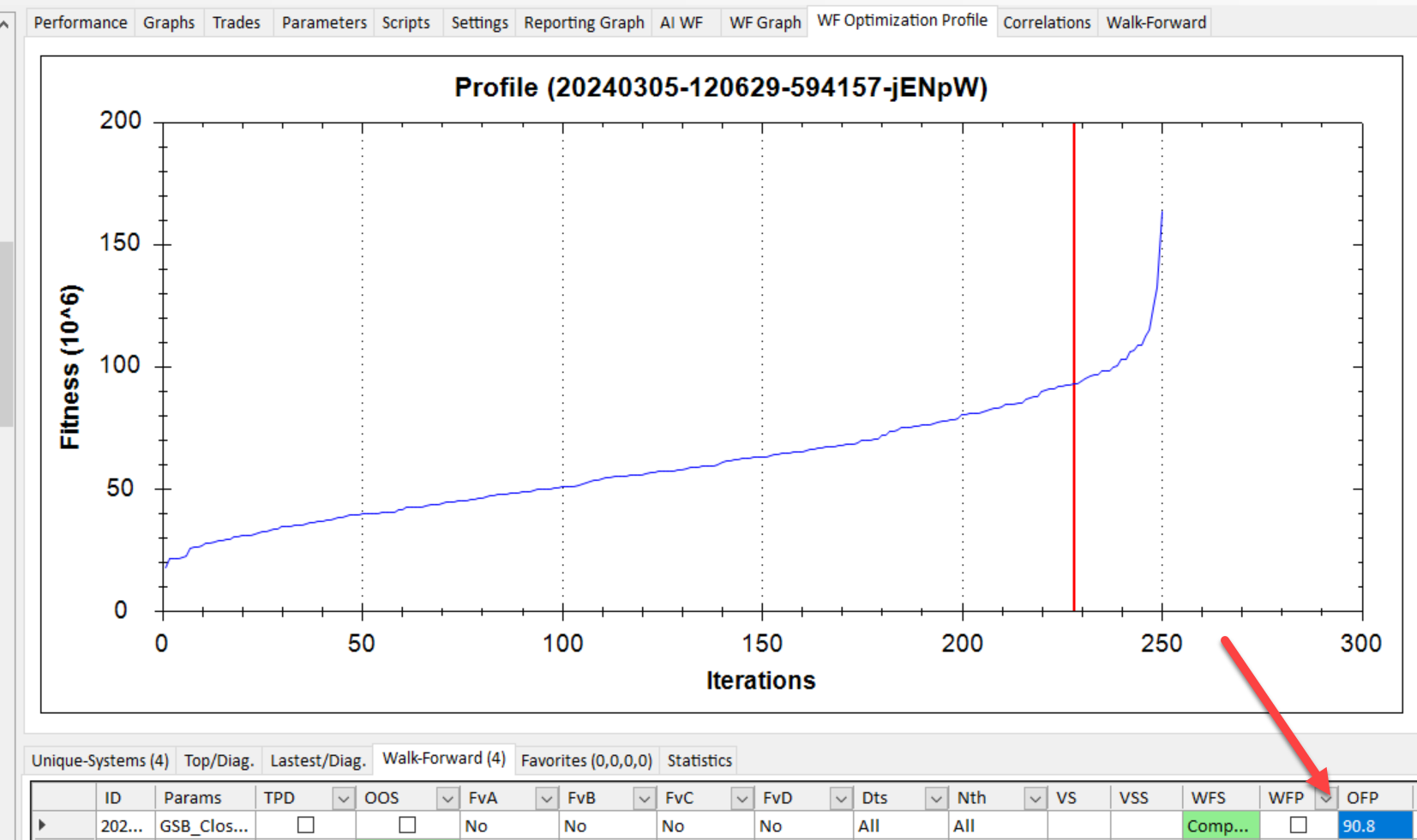Screen dimensions: 1417x840
Task: Click the left panel vertical scrollbar thumb
Action: click(x=6, y=334)
